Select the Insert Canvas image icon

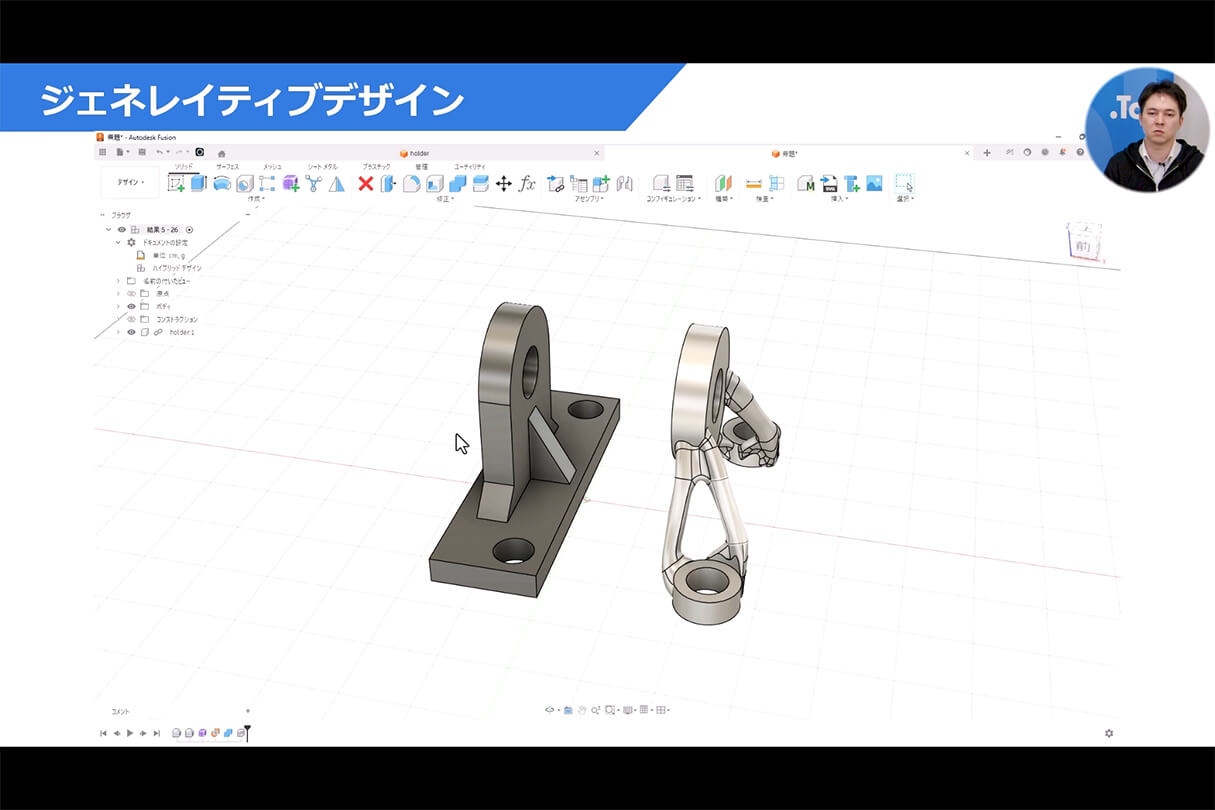[x=875, y=183]
